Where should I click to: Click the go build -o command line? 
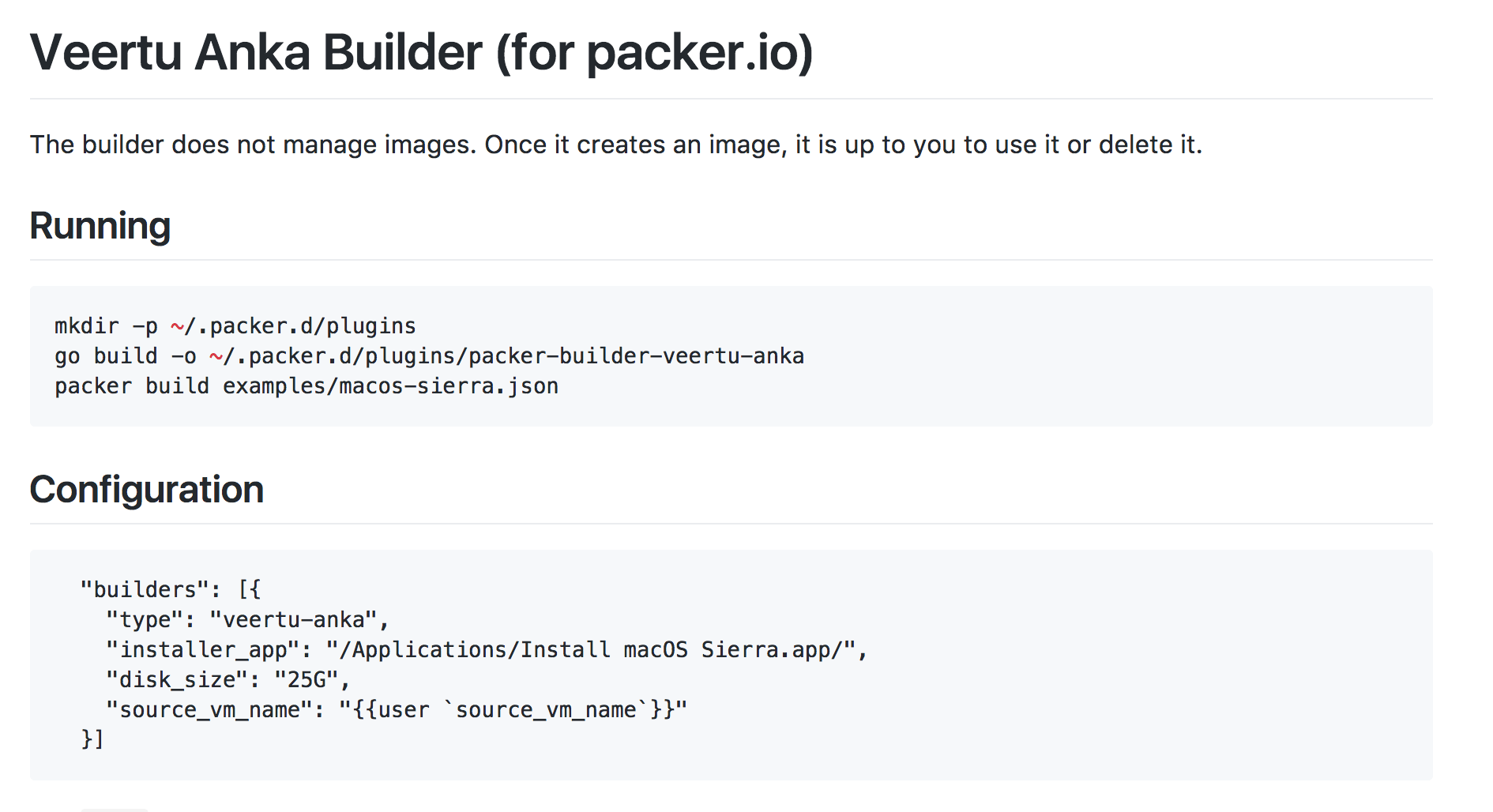(429, 356)
